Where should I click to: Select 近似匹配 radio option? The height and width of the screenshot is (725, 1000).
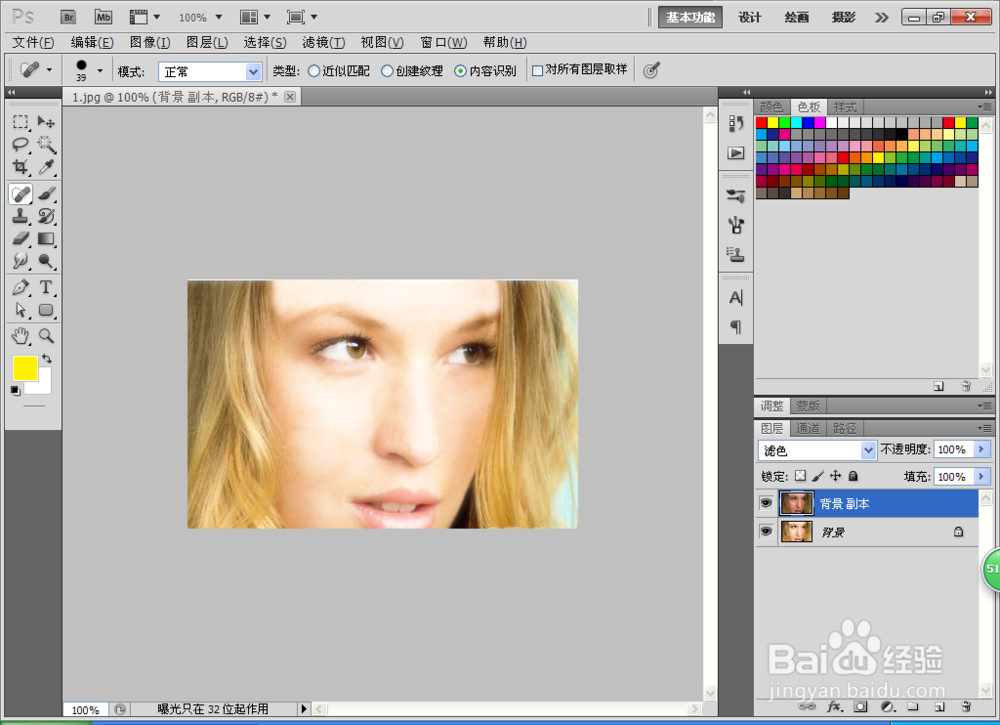click(314, 71)
